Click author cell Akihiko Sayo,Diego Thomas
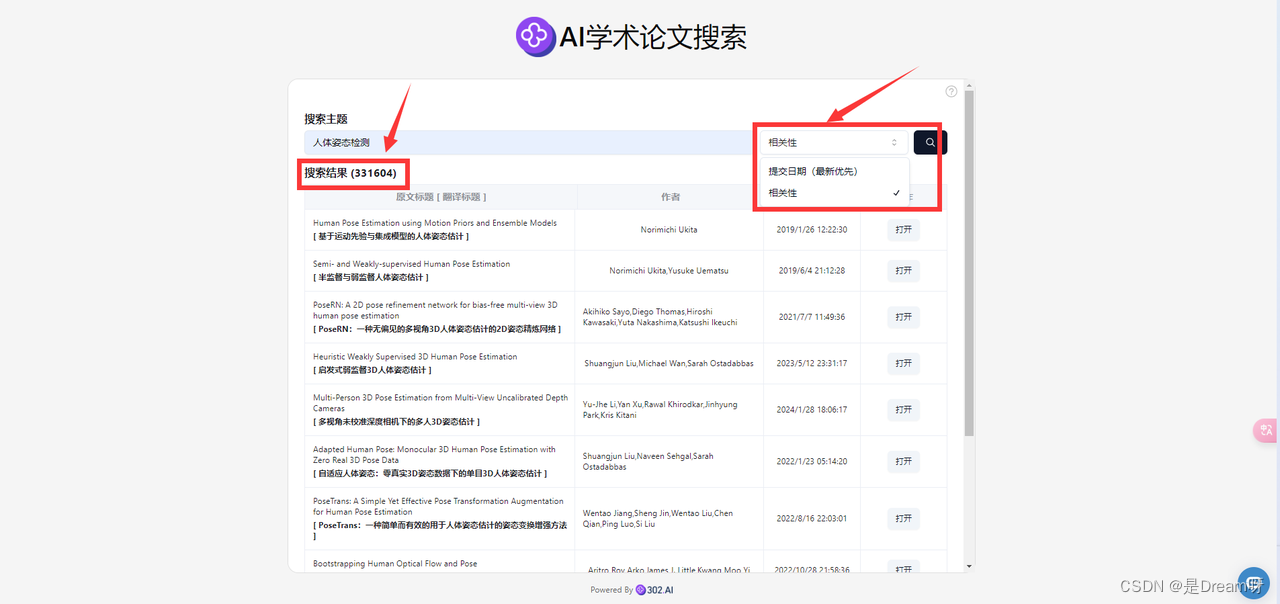The height and width of the screenshot is (604, 1280). point(660,317)
